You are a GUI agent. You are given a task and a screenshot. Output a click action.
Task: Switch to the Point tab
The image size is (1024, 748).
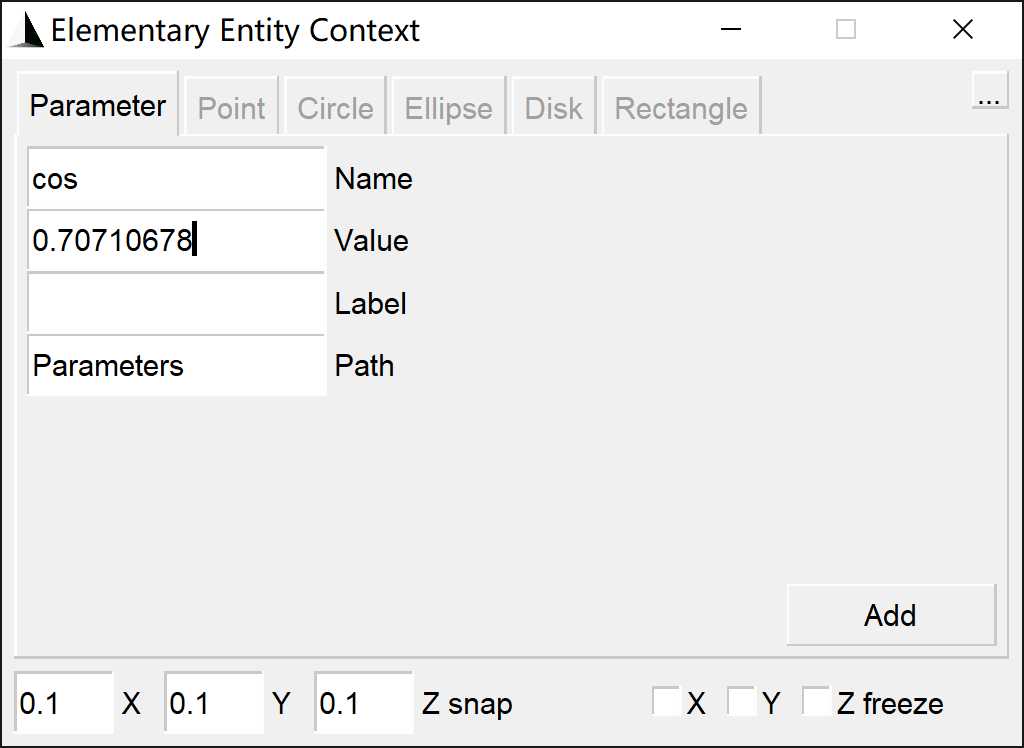coord(231,108)
